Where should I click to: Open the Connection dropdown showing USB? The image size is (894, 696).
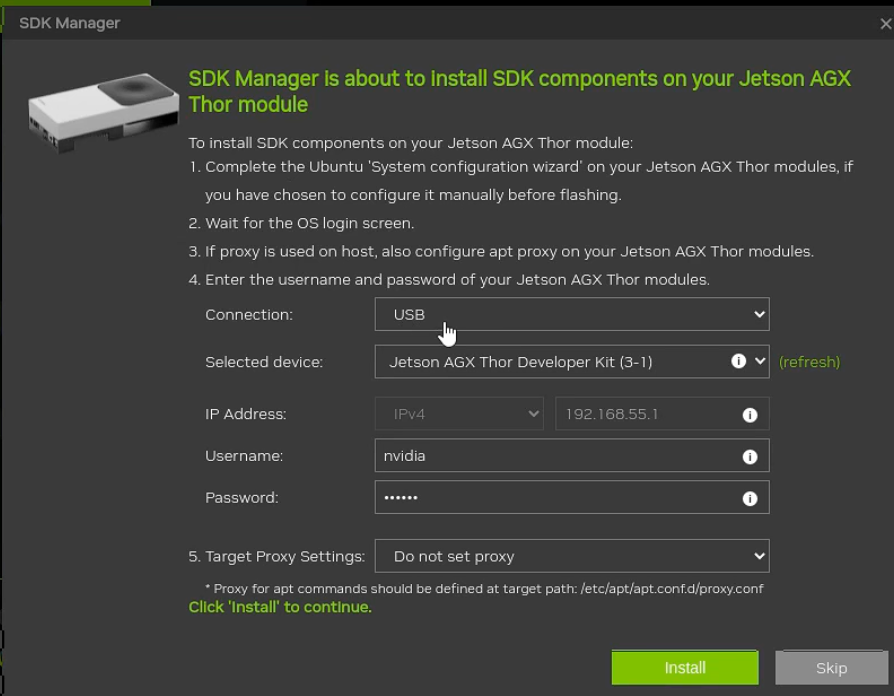(x=572, y=314)
